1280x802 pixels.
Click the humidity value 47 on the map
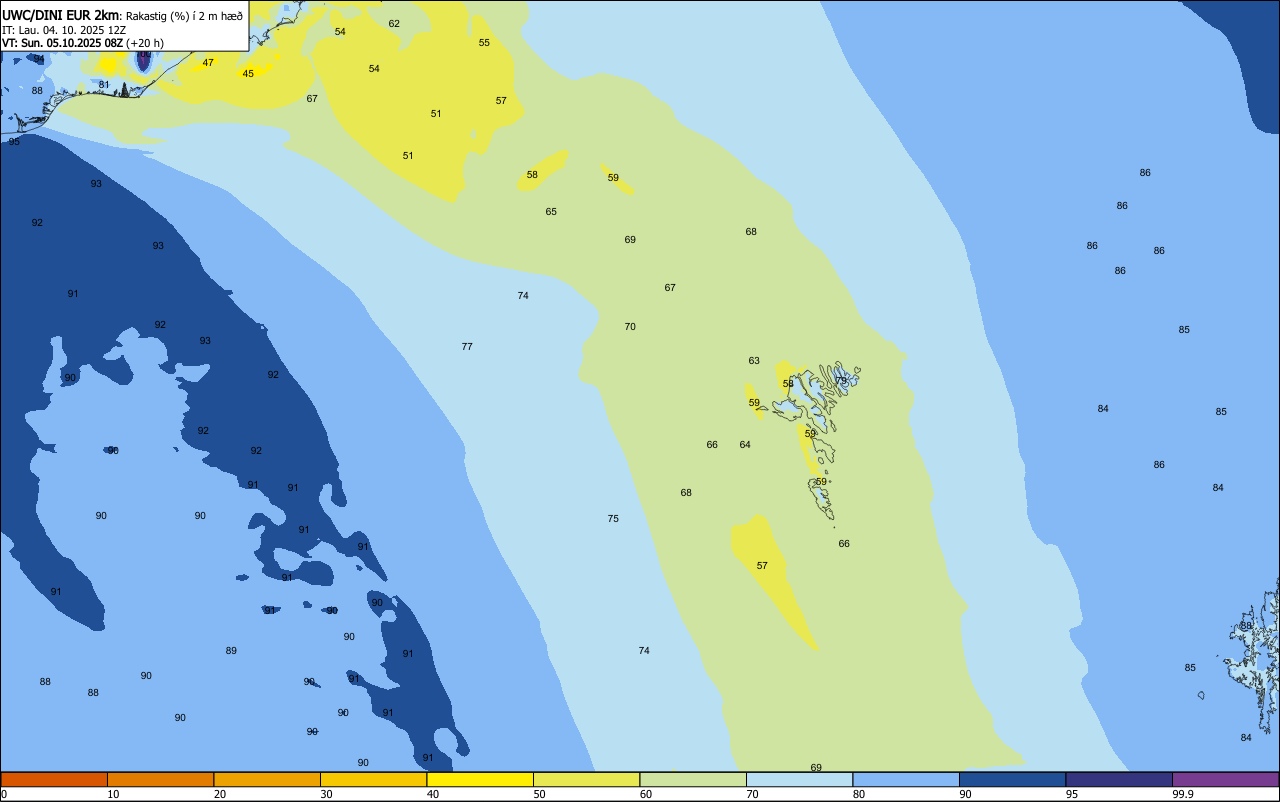tap(208, 63)
